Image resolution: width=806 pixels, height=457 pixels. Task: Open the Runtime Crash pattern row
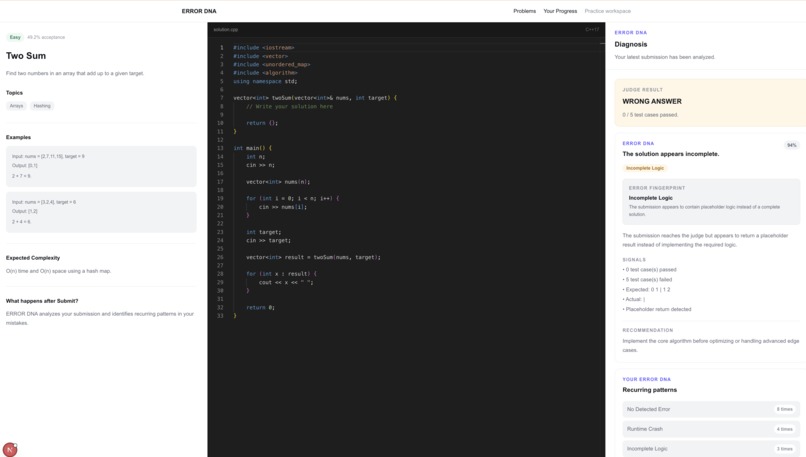click(x=711, y=429)
